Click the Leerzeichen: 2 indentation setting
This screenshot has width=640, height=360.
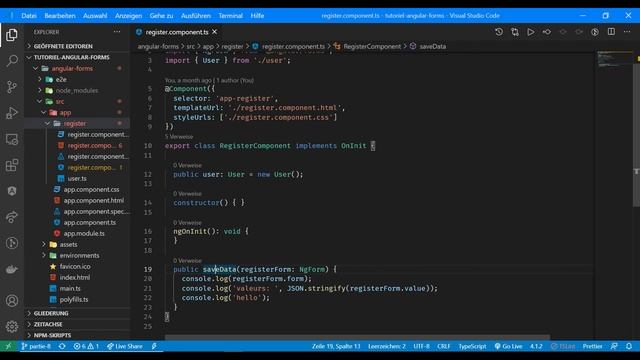click(387, 346)
